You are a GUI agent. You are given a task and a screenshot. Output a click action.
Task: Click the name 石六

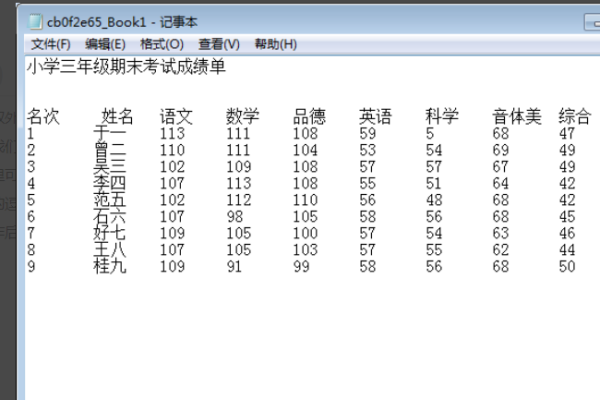point(109,217)
